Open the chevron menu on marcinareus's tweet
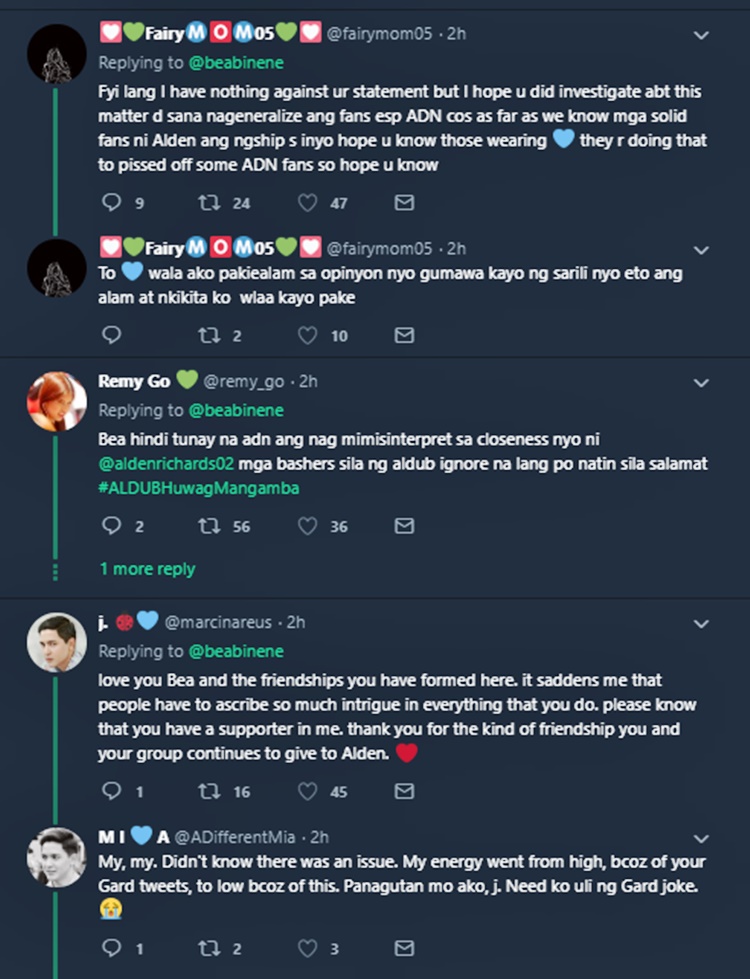This screenshot has width=750, height=979. point(701,623)
